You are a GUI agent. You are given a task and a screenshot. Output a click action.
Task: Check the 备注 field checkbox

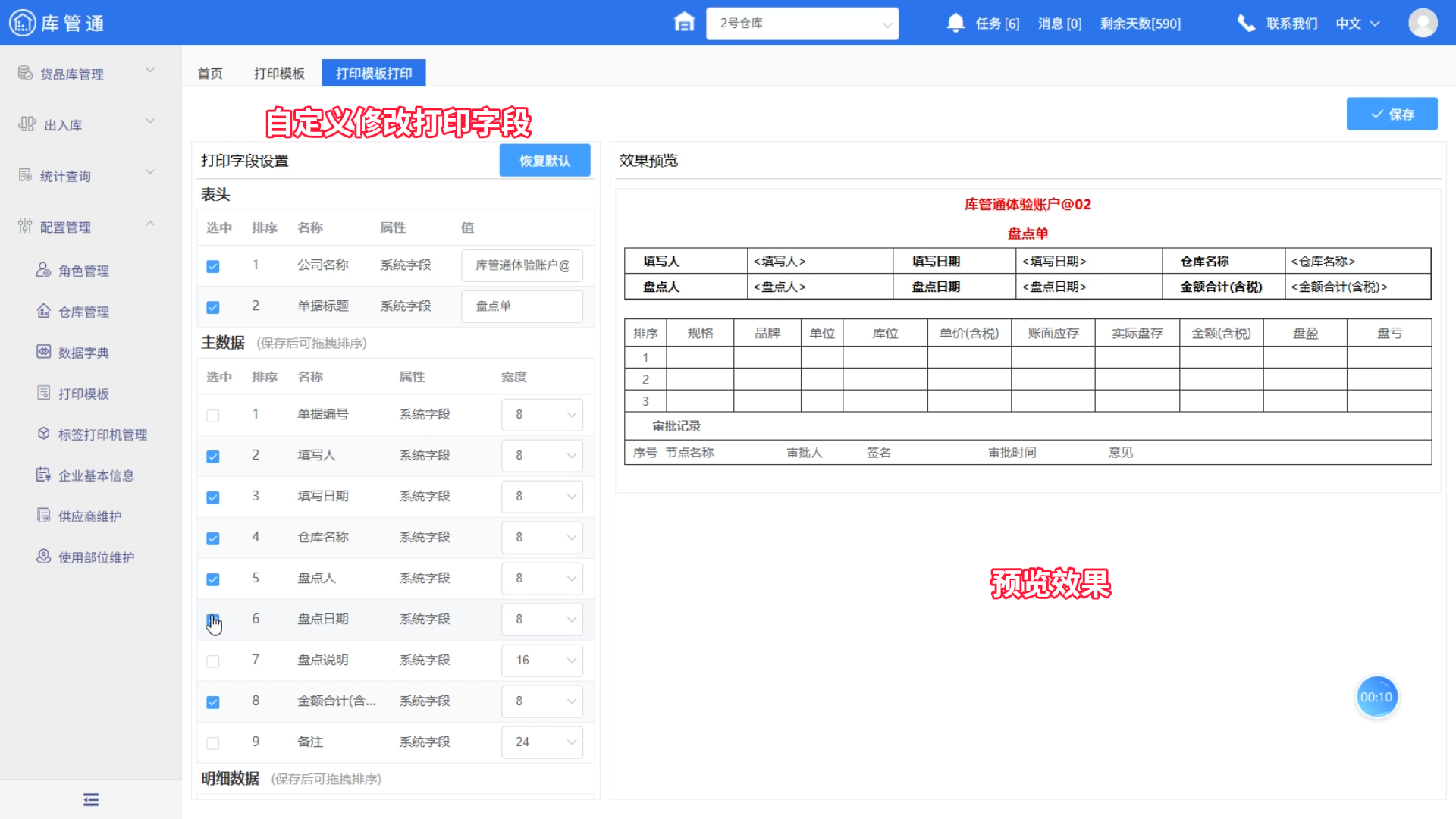pyautogui.click(x=213, y=743)
